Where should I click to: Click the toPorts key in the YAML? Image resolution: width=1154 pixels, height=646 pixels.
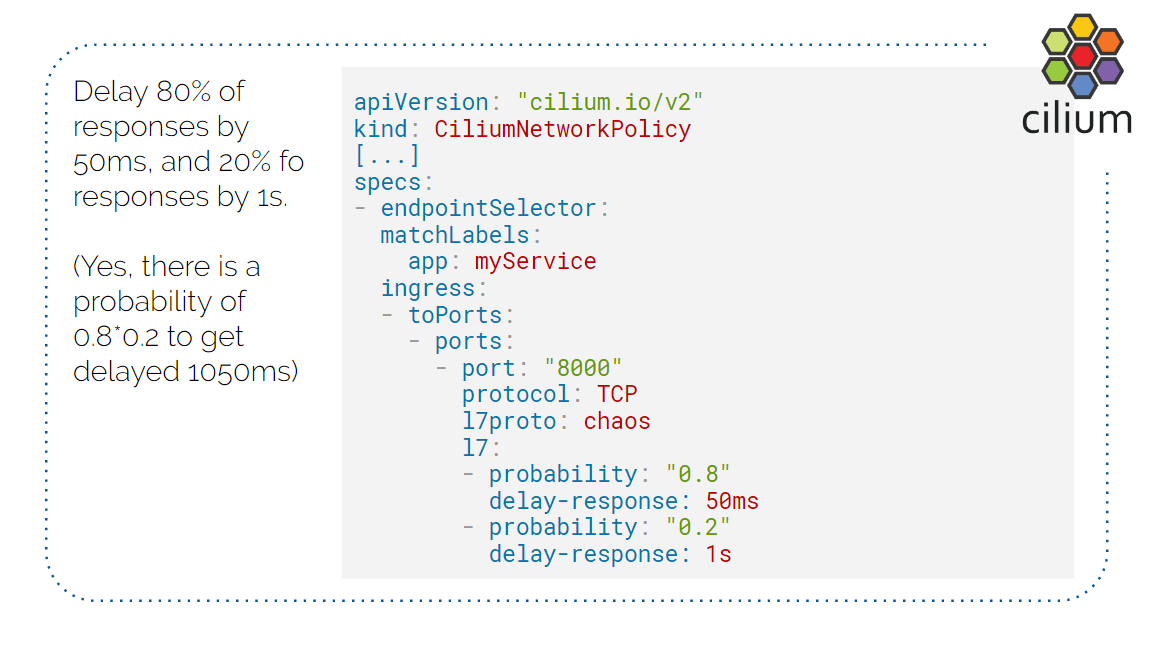pos(454,315)
